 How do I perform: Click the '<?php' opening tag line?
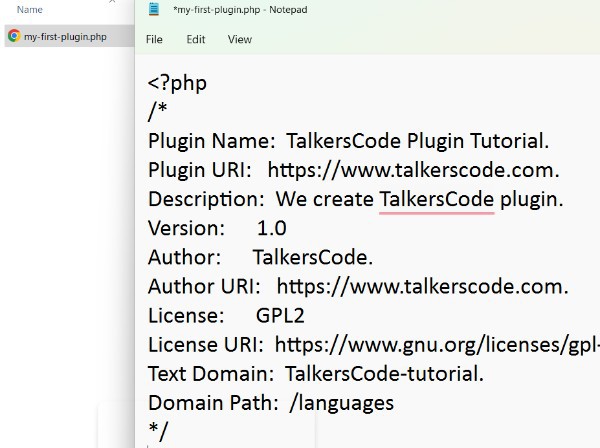tap(177, 83)
